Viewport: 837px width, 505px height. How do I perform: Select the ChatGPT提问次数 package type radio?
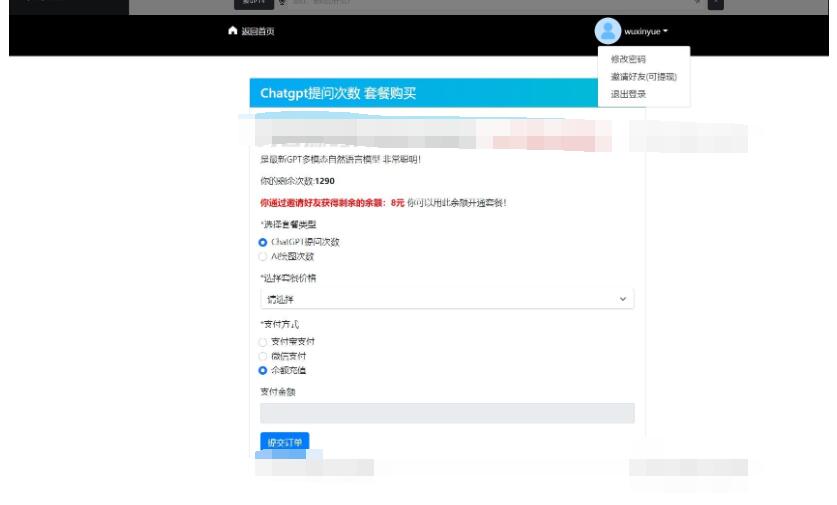coord(263,242)
